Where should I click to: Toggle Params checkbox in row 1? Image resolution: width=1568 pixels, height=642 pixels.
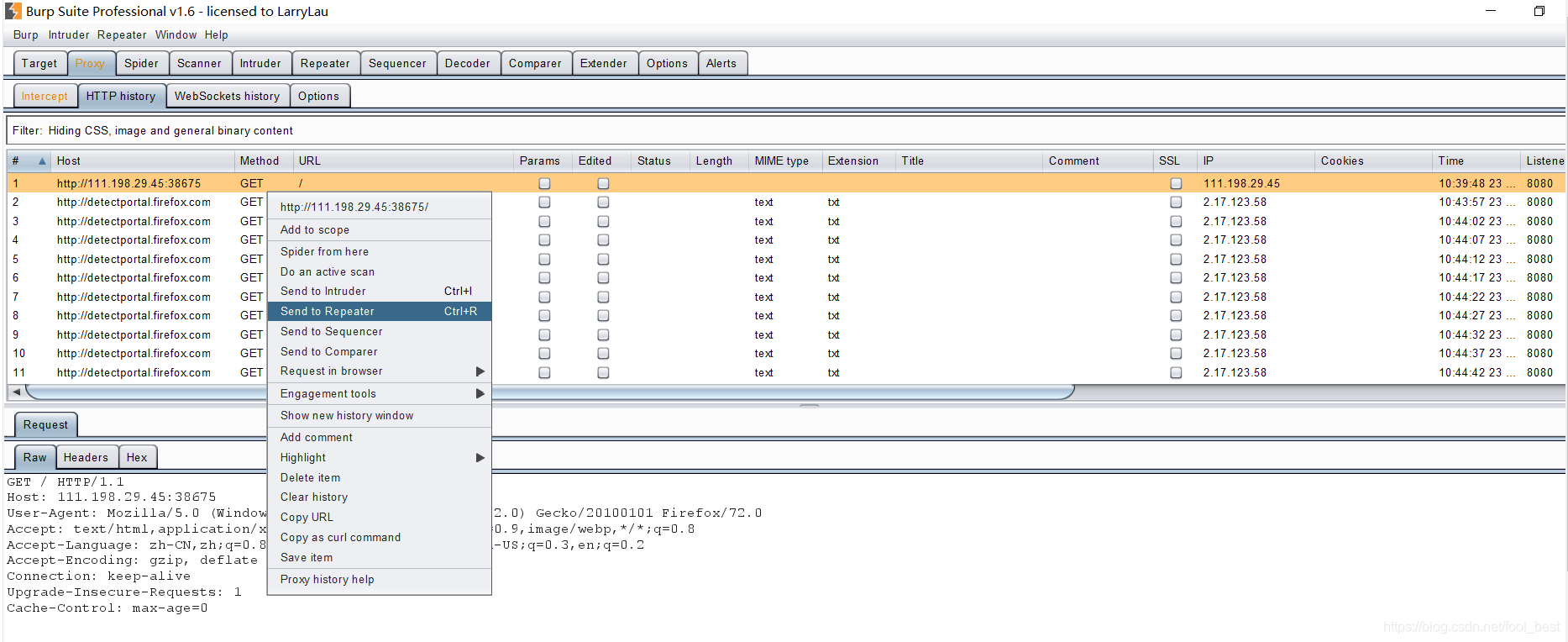544,183
